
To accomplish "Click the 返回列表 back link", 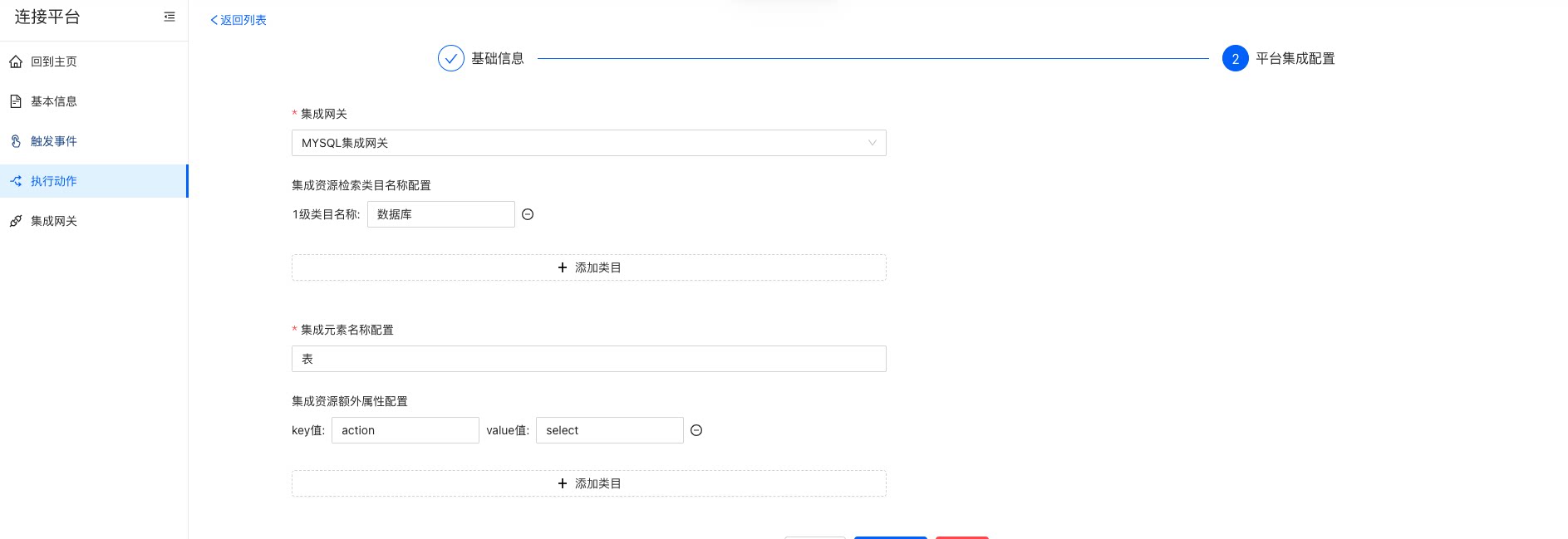I will click(238, 20).
